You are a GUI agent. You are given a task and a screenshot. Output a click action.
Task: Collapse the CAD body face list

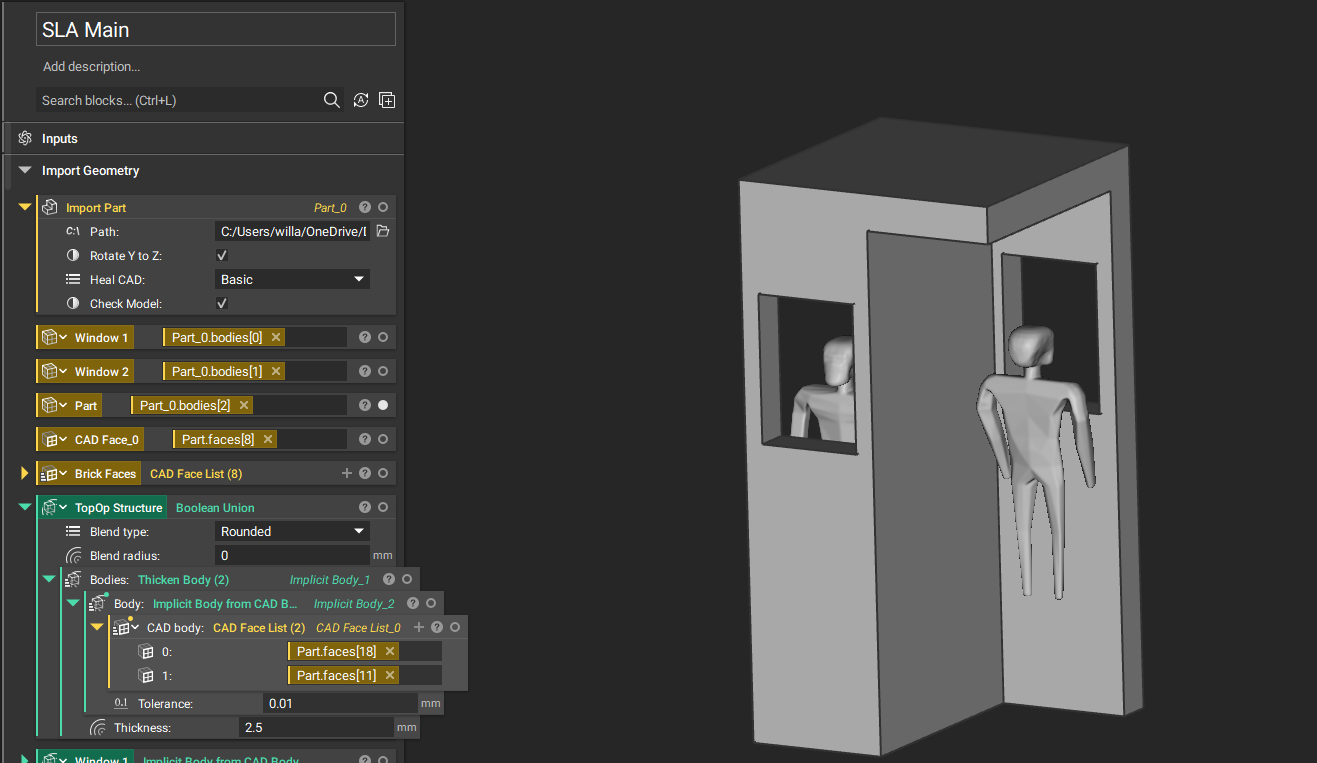[97, 627]
